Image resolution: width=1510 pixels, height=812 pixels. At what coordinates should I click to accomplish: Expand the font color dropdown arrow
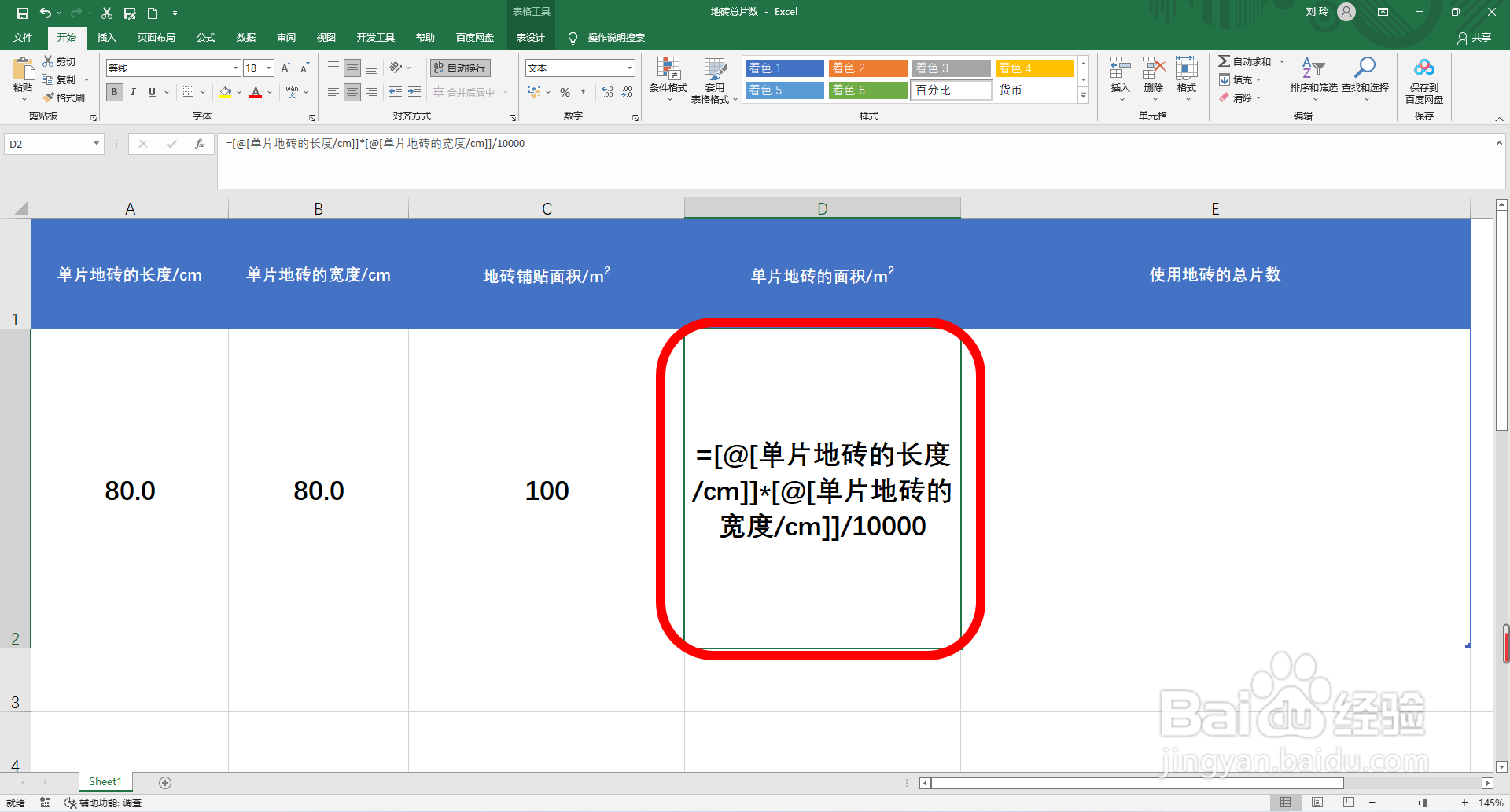270,92
